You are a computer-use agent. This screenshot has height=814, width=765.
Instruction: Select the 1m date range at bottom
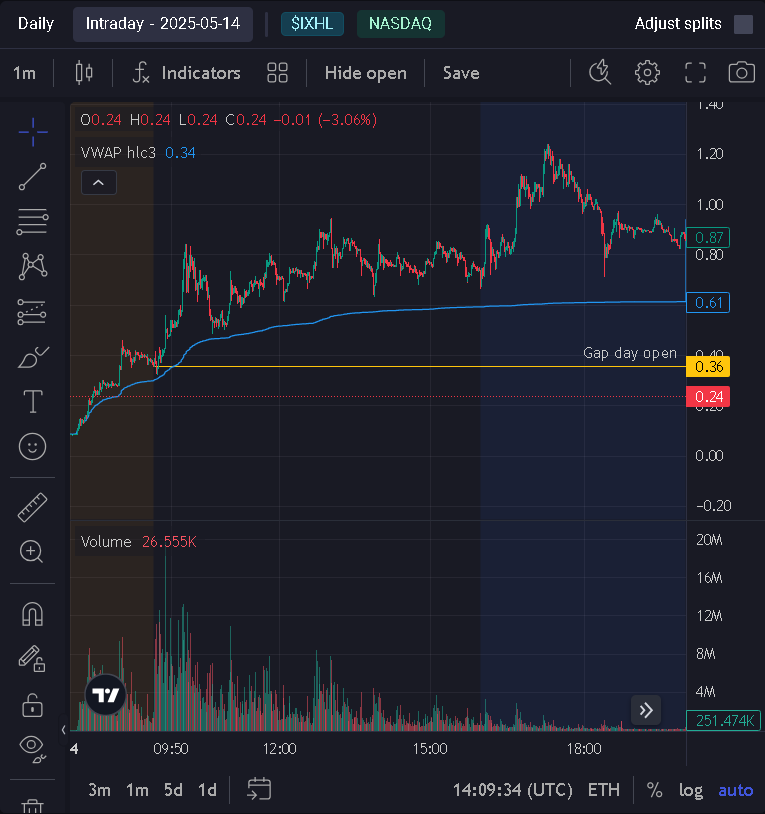pyautogui.click(x=137, y=790)
